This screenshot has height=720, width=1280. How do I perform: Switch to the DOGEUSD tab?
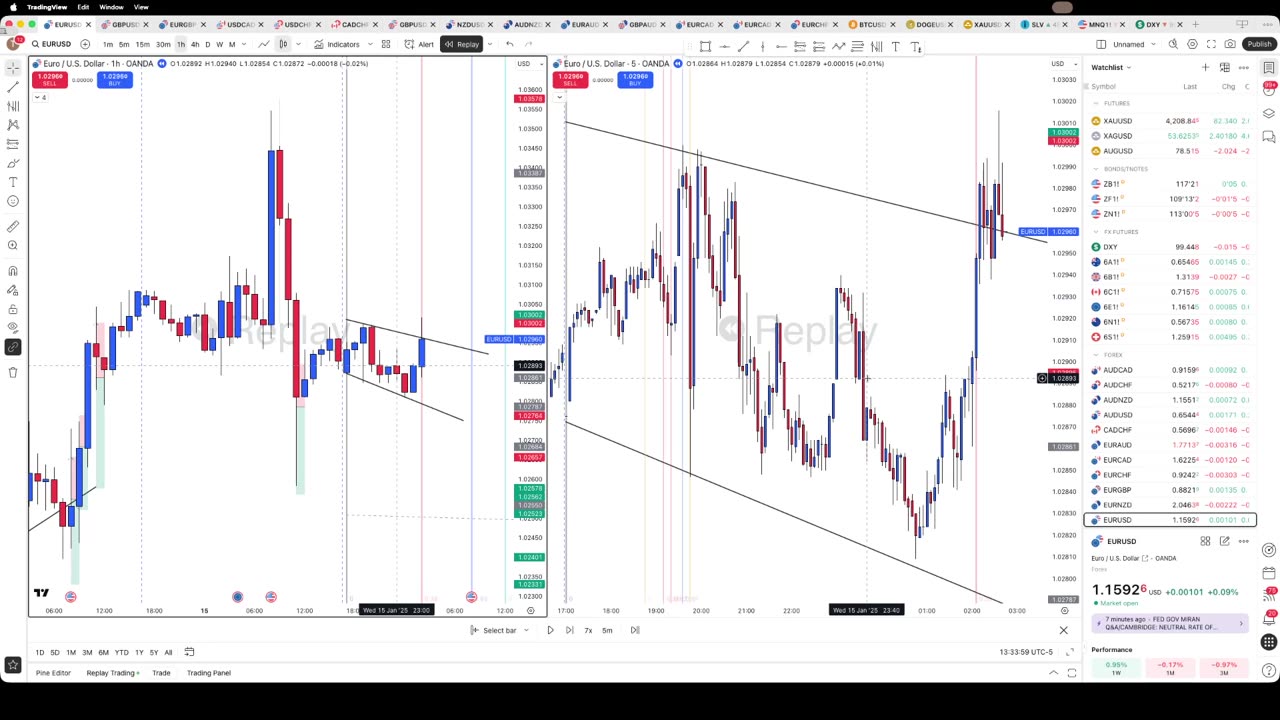(x=930, y=24)
